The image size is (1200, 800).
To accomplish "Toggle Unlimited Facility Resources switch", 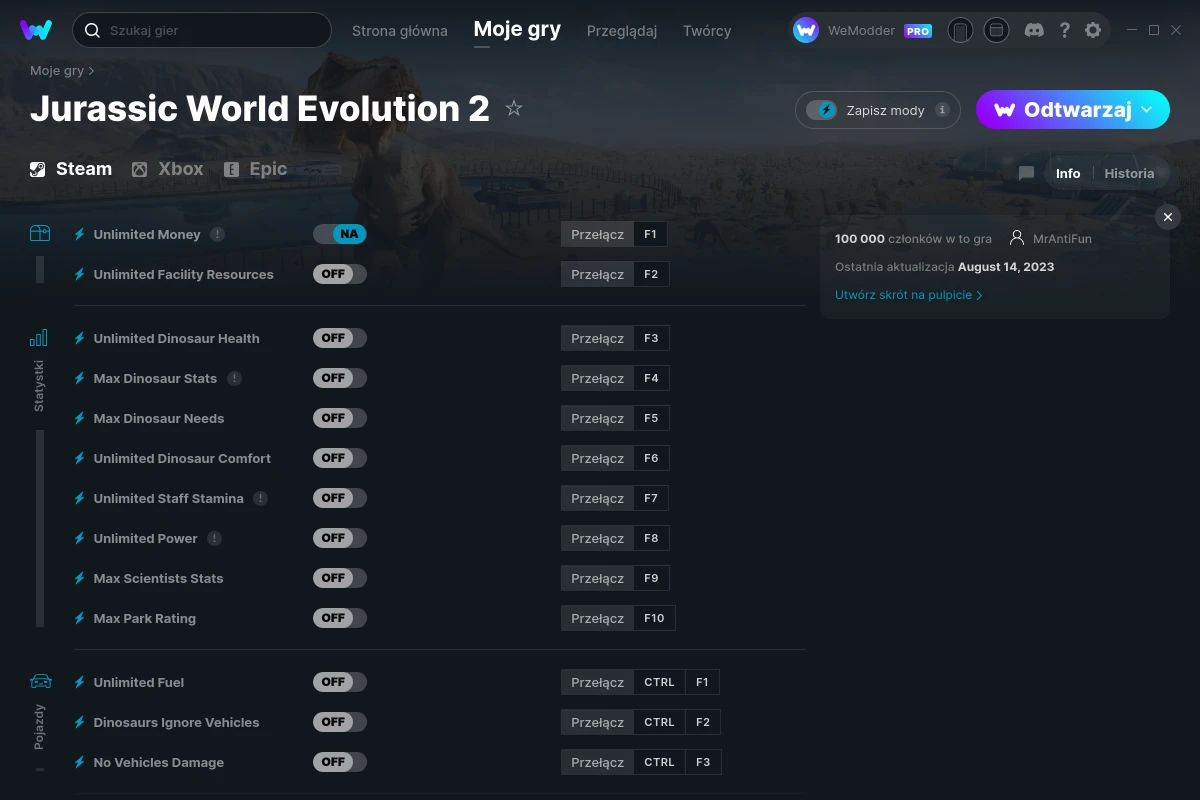I will point(340,274).
